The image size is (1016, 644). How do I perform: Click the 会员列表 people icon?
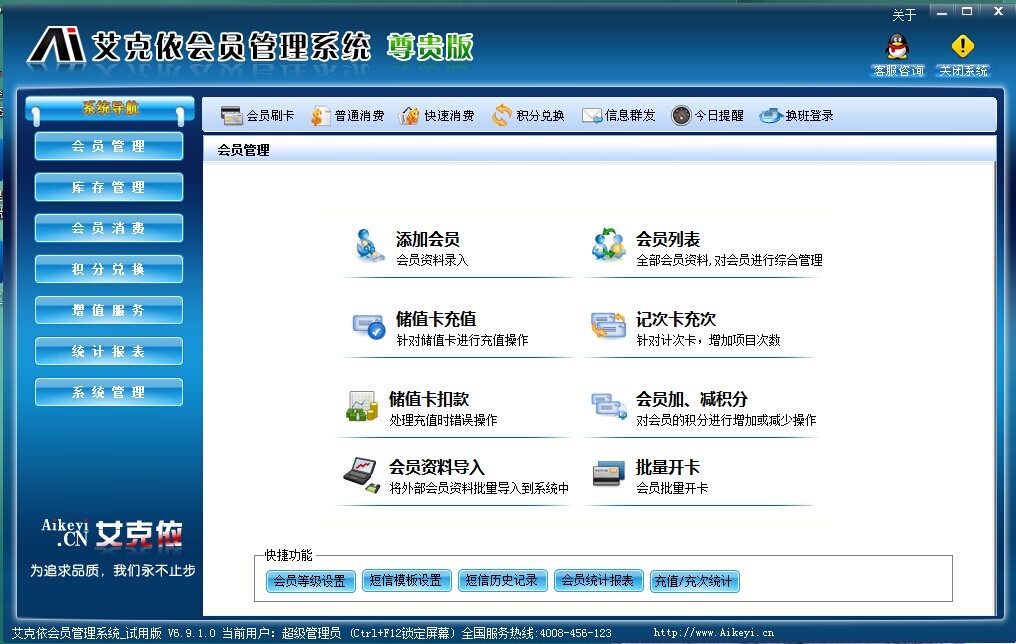(x=608, y=244)
